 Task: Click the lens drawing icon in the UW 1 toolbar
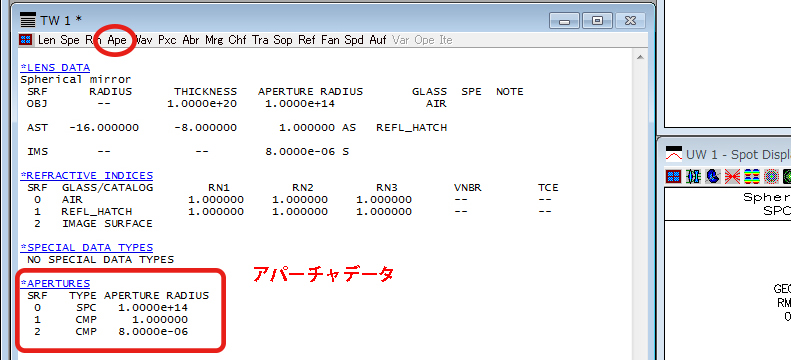(x=694, y=176)
